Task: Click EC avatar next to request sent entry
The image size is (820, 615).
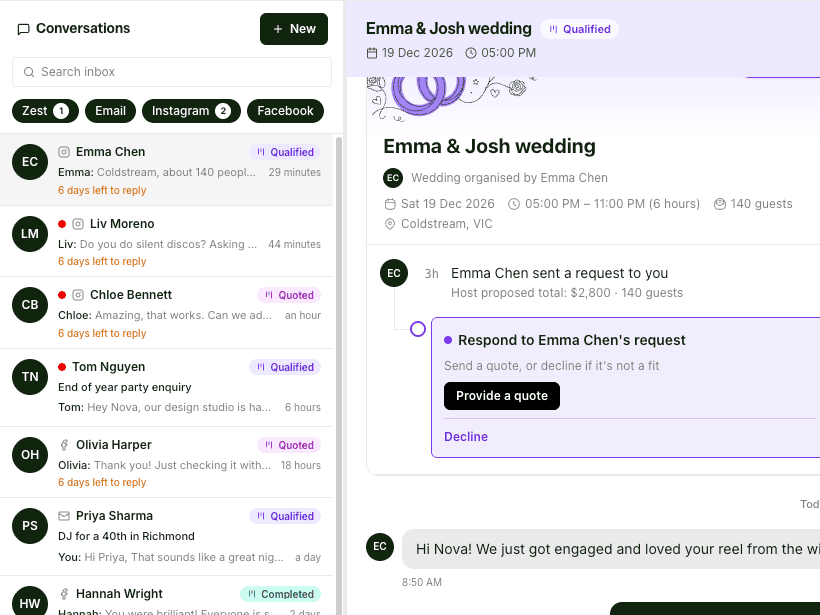Action: [x=394, y=273]
